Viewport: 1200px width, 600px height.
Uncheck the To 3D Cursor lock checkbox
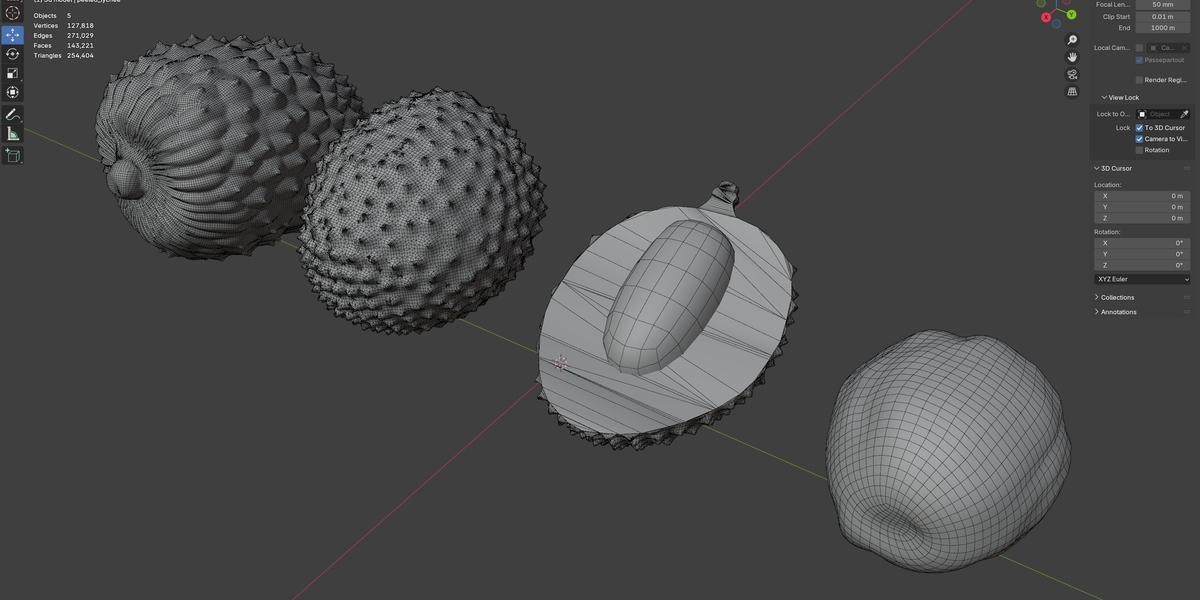pyautogui.click(x=1139, y=128)
